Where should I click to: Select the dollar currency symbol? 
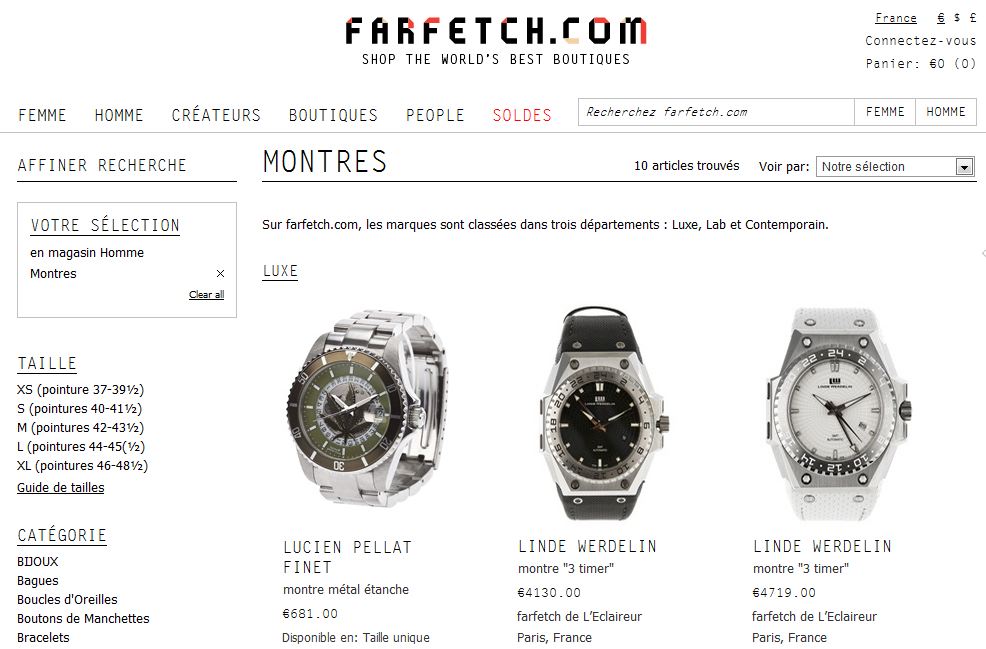[956, 18]
